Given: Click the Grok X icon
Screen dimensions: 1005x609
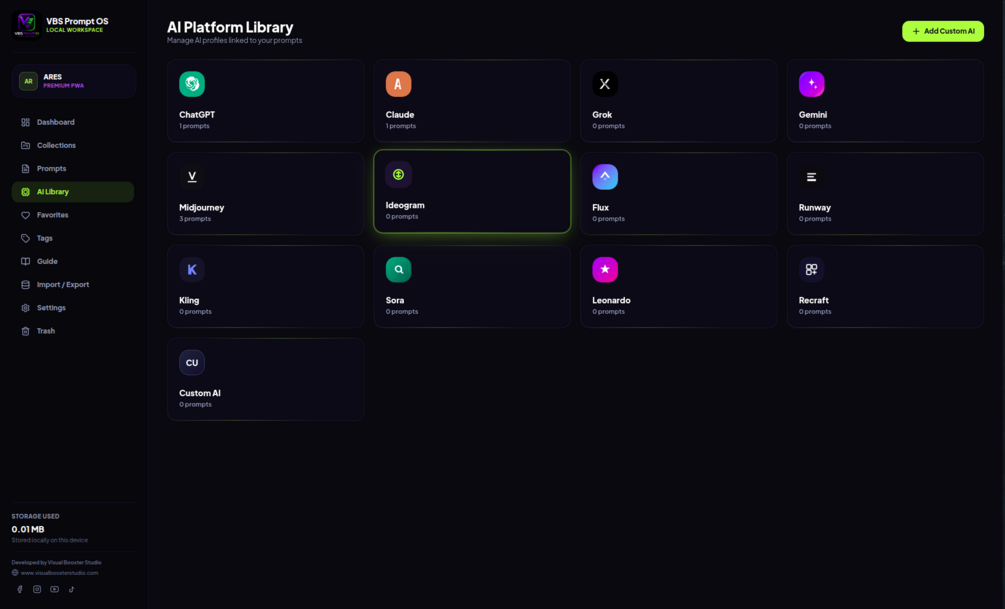Looking at the screenshot, I should [604, 84].
